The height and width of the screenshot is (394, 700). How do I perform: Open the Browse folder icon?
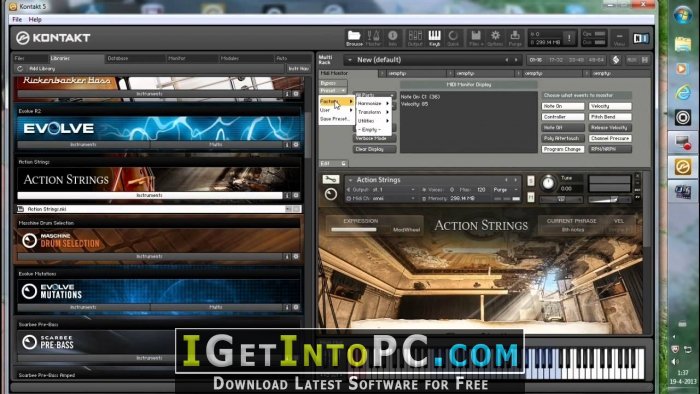(x=354, y=38)
